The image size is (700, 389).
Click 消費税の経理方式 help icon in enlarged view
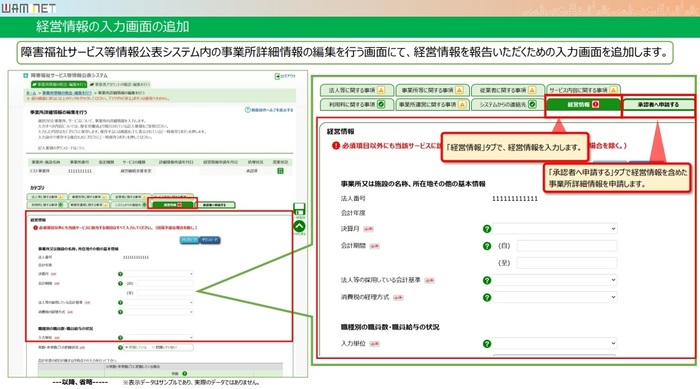tap(487, 297)
